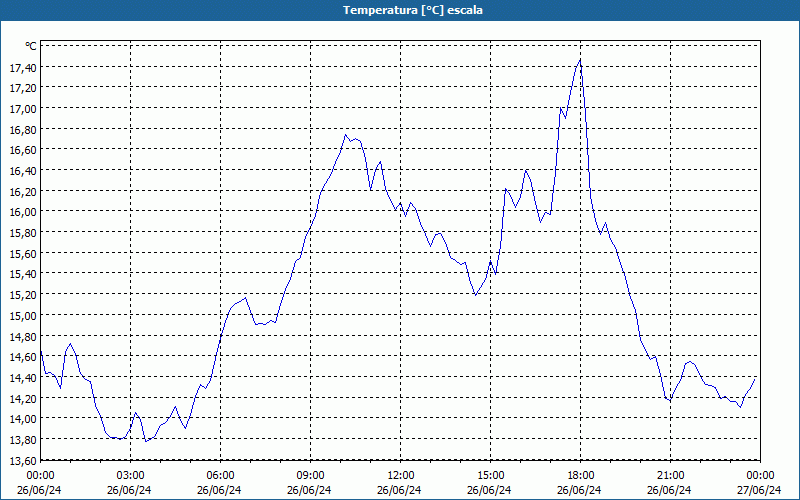Click the 27/06/24 date label
The image size is (800, 500).
tap(759, 490)
